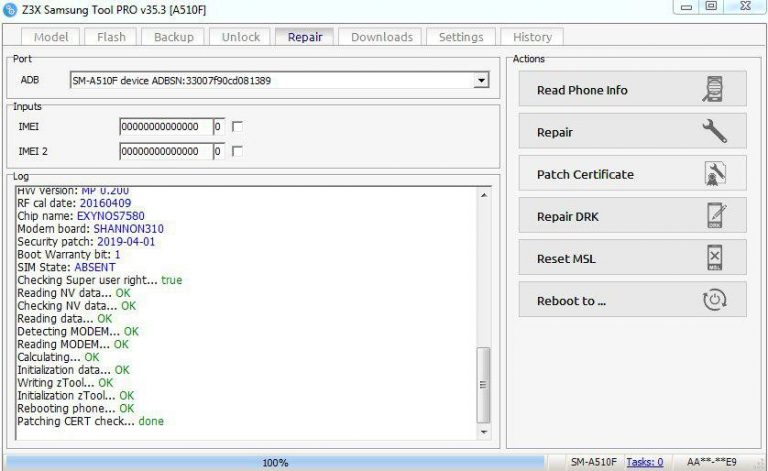Open the History tab
Image resolution: width=768 pixels, height=471 pixels.
[x=532, y=37]
